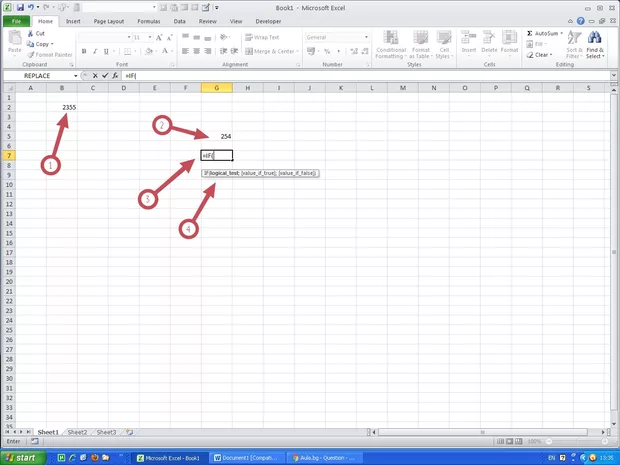Viewport: 620px width, 465px height.
Task: Align text left in the cell
Action: pos(185,51)
